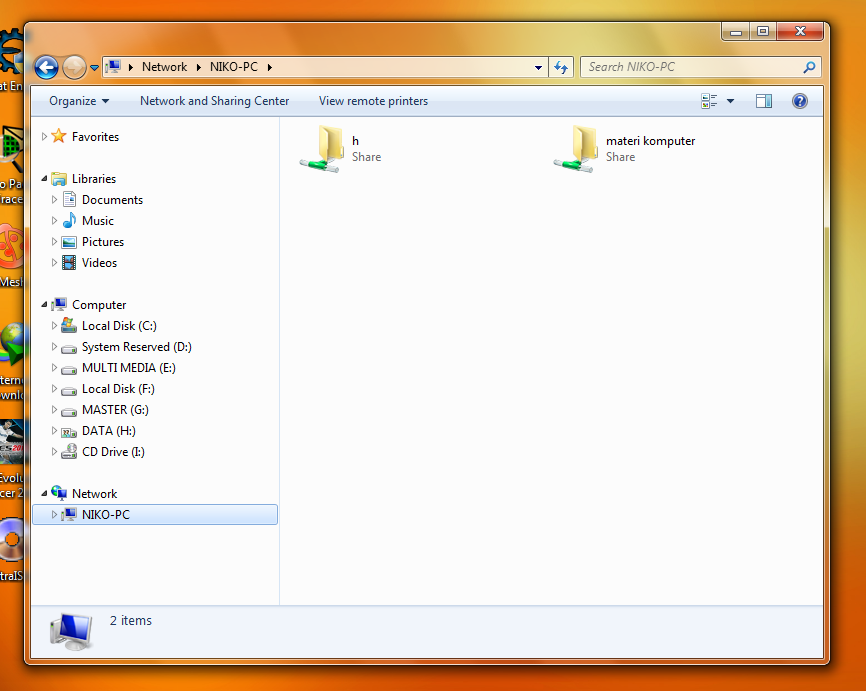
Task: Click the Favorites star icon
Action: click(59, 136)
